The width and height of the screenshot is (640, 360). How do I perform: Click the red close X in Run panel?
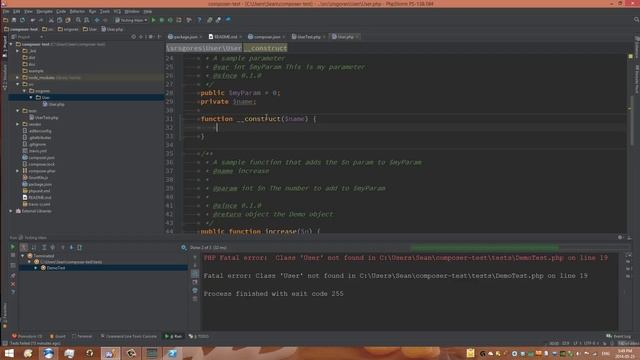click(13, 284)
